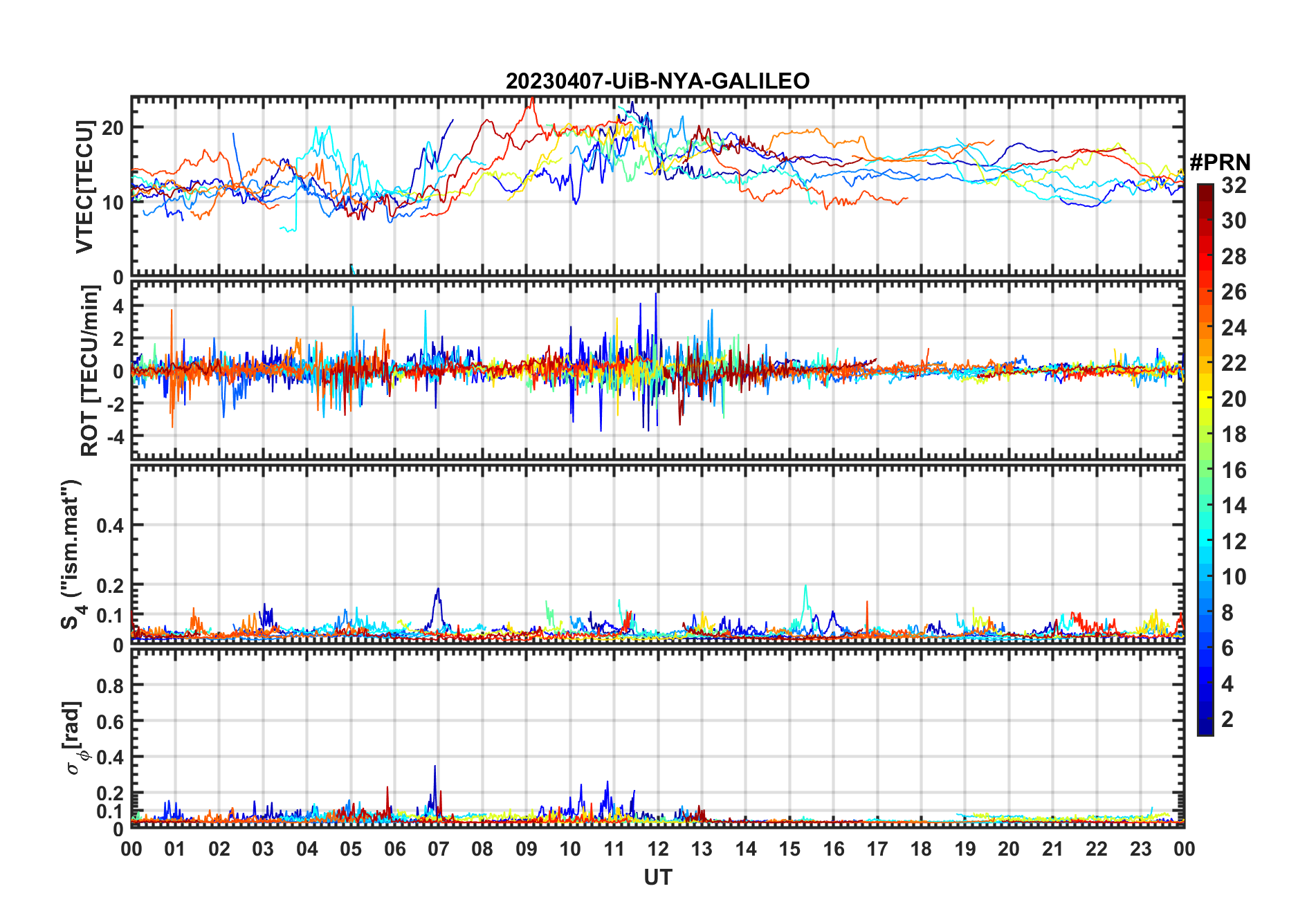Click x-axis tick label 15
Viewport: 1316px width, 920px height.
click(789, 849)
